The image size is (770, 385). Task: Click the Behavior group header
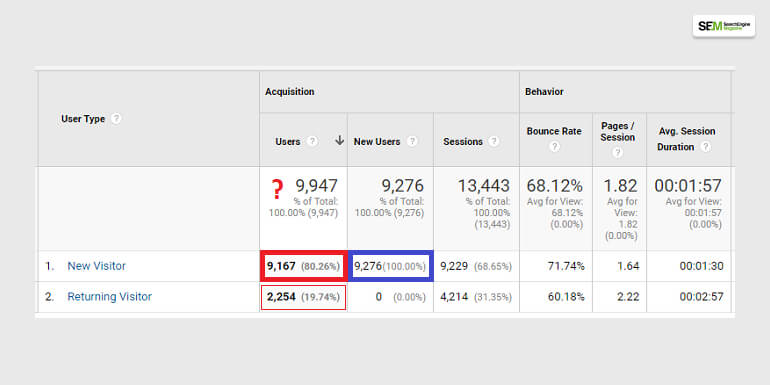click(x=544, y=92)
